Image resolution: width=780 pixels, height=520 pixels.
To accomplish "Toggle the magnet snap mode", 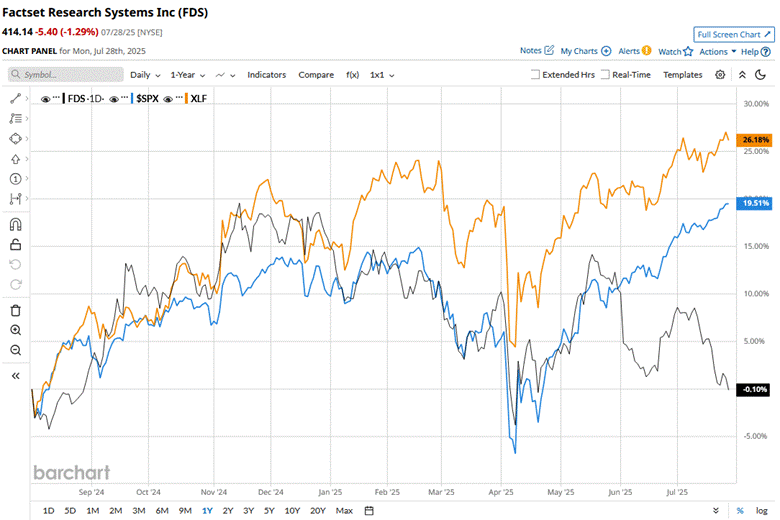I will (x=15, y=225).
